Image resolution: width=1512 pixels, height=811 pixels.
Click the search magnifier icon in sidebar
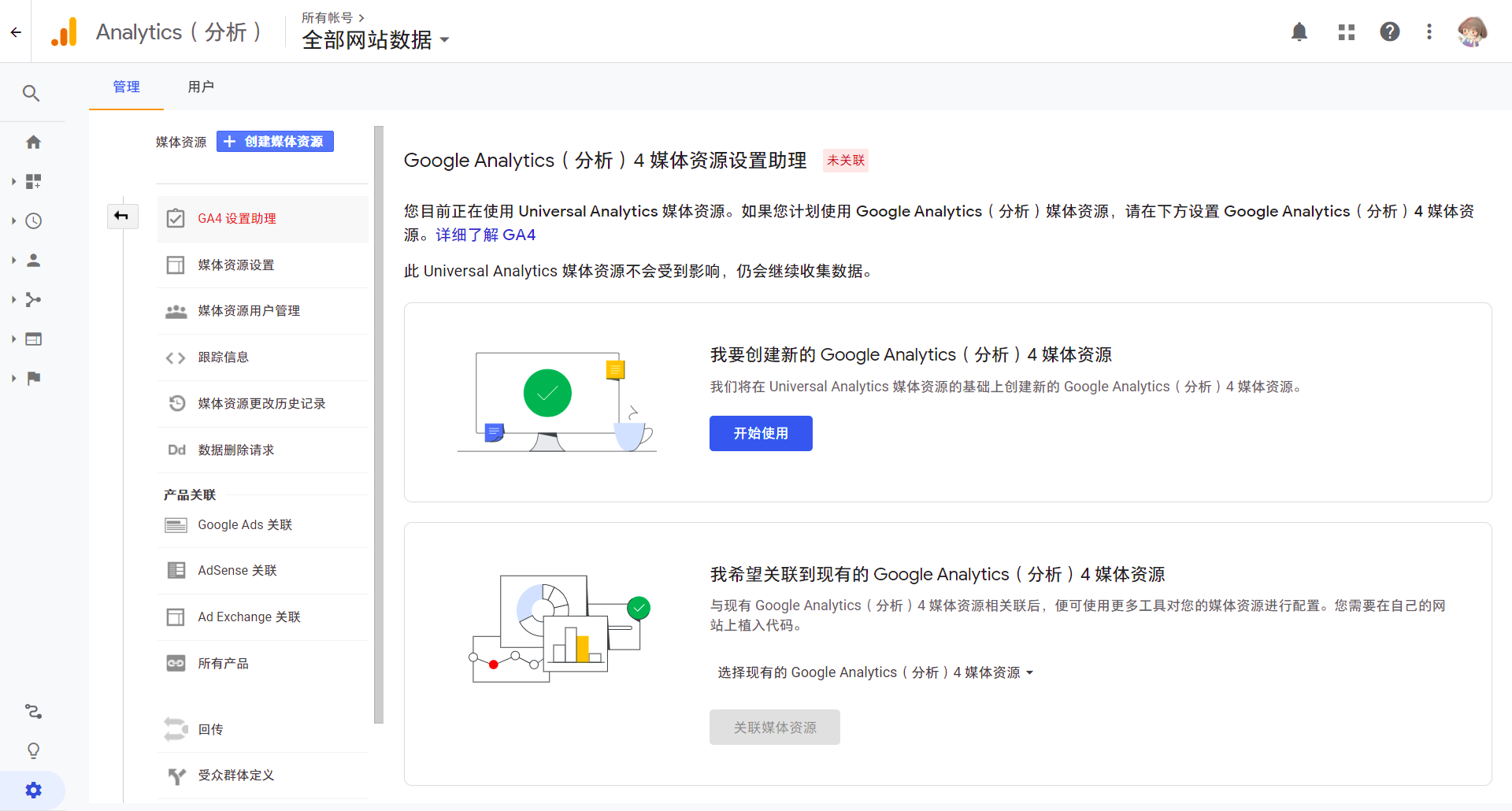[31, 93]
